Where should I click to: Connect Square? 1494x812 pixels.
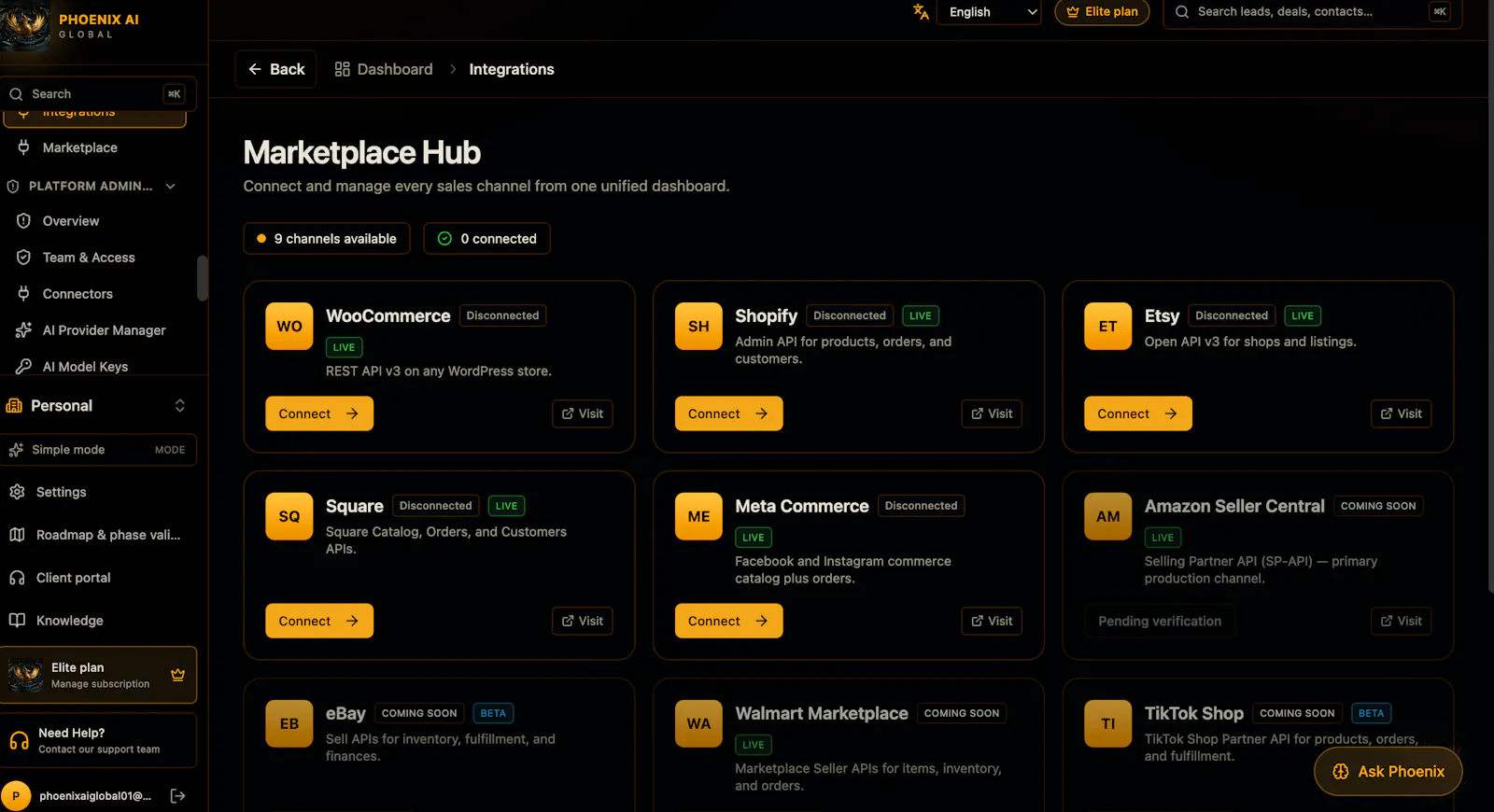tap(319, 621)
